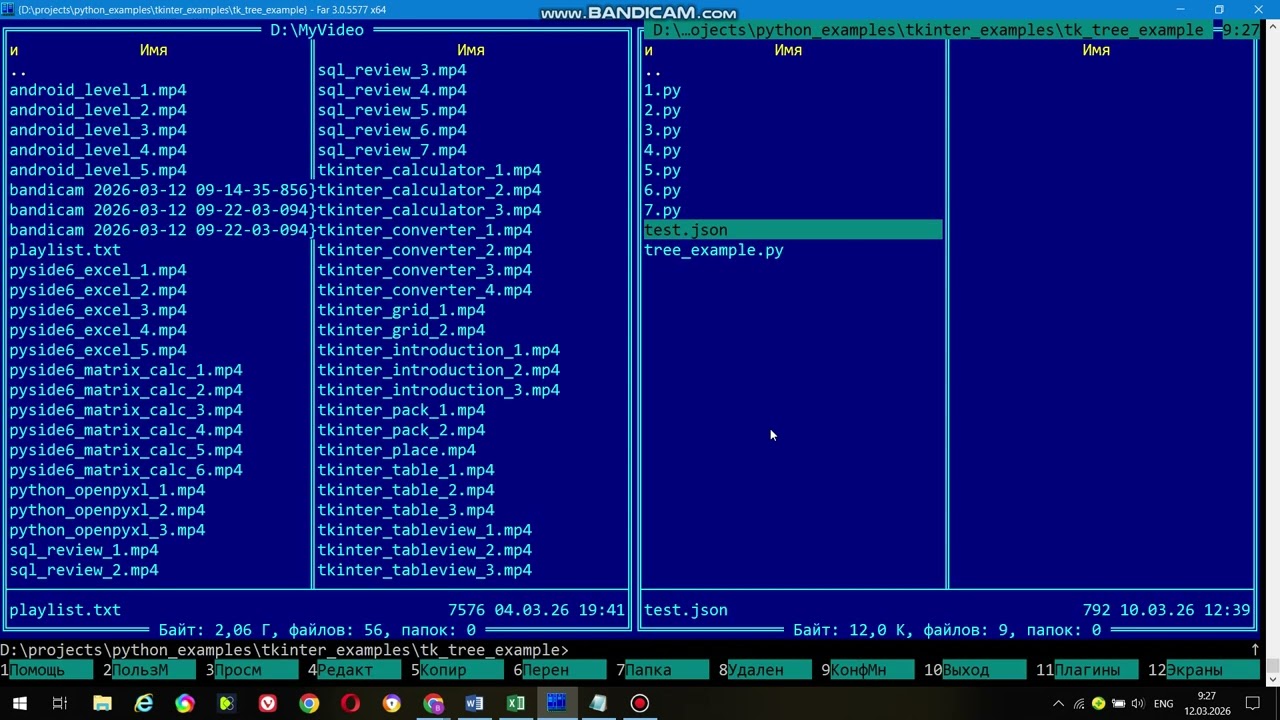Select pyside6_excel_3.mp4 file

(x=98, y=310)
